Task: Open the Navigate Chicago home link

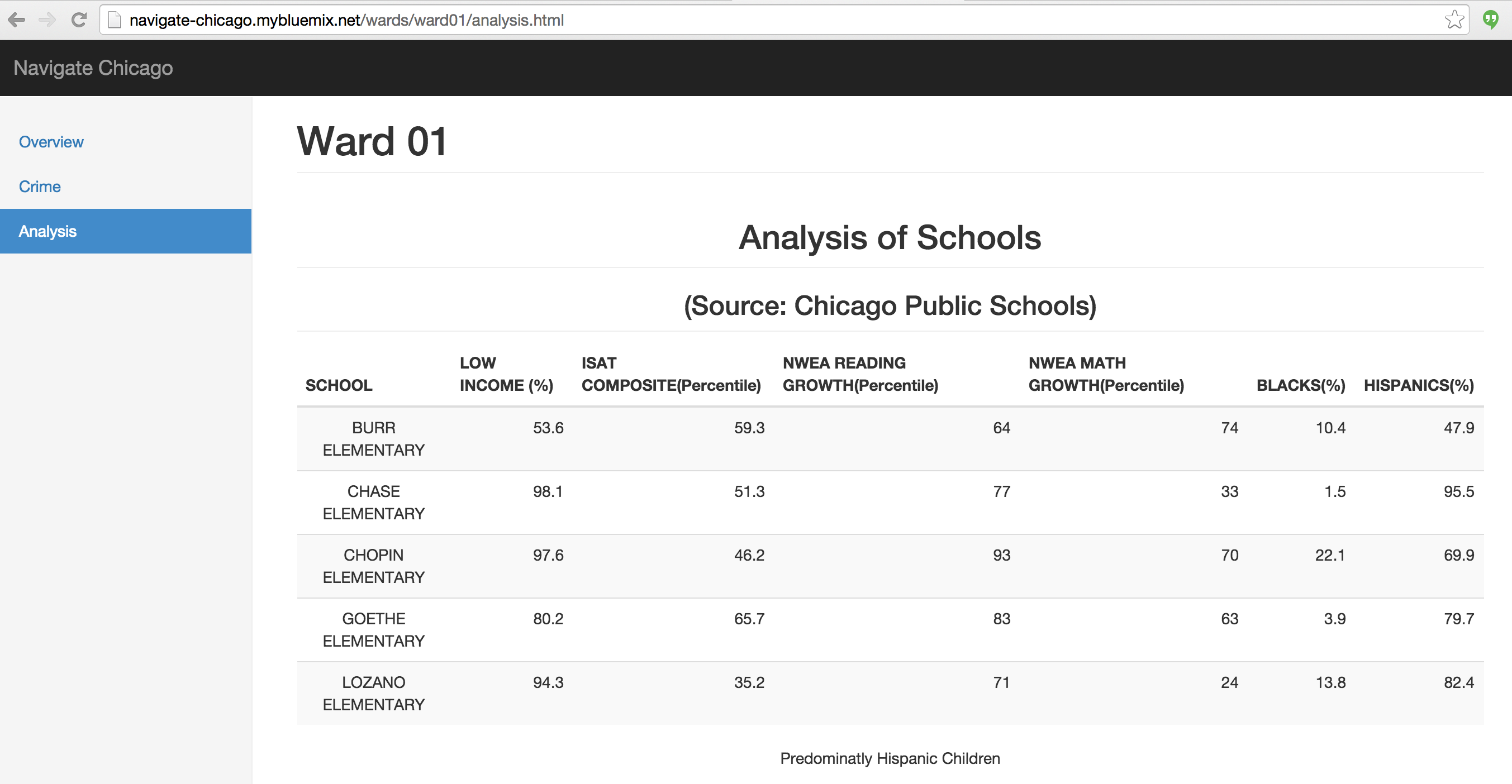Action: click(x=93, y=68)
